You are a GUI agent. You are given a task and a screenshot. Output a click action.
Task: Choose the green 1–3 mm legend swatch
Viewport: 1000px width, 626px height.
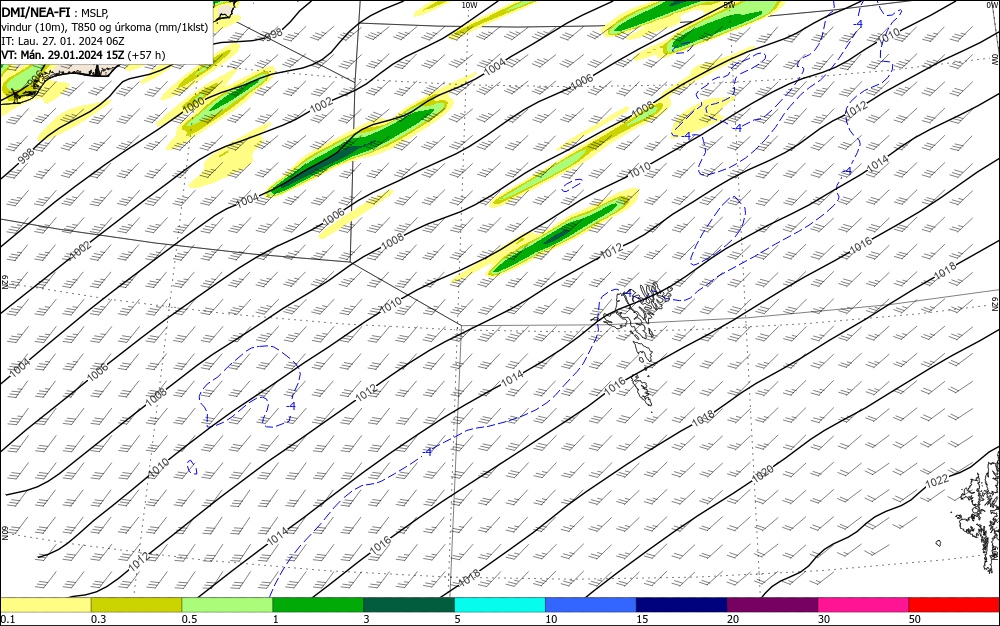point(318,605)
